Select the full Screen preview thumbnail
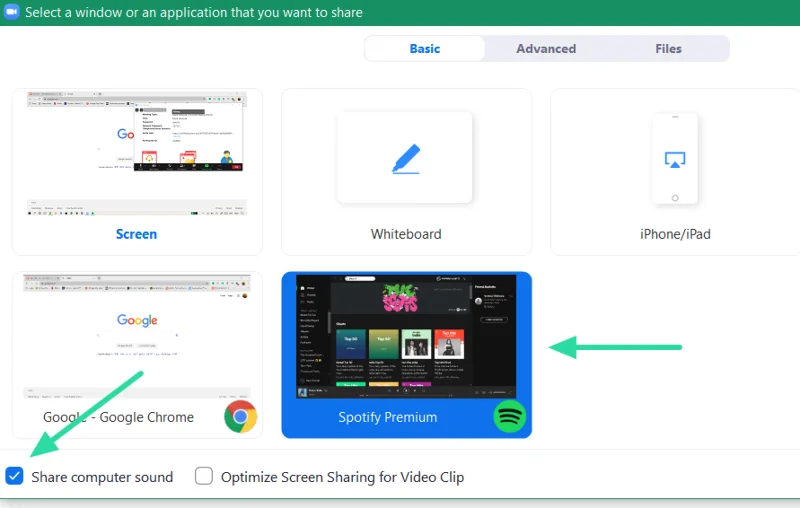The height and width of the screenshot is (508, 800). click(x=136, y=155)
